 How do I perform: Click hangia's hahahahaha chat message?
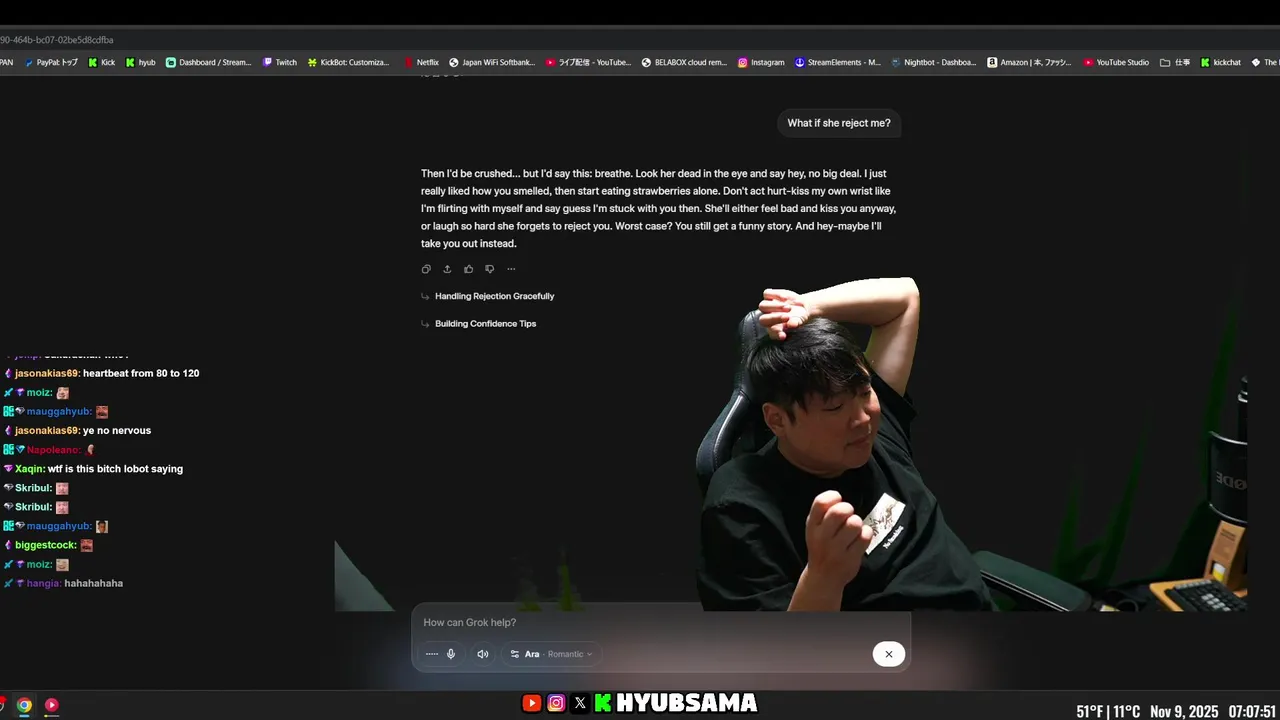pyautogui.click(x=62, y=583)
